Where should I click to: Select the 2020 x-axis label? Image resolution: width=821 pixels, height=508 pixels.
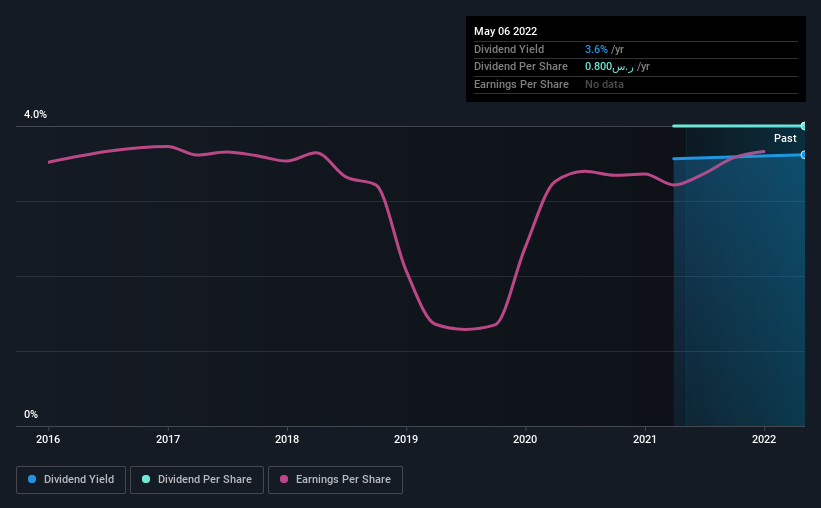(x=526, y=438)
